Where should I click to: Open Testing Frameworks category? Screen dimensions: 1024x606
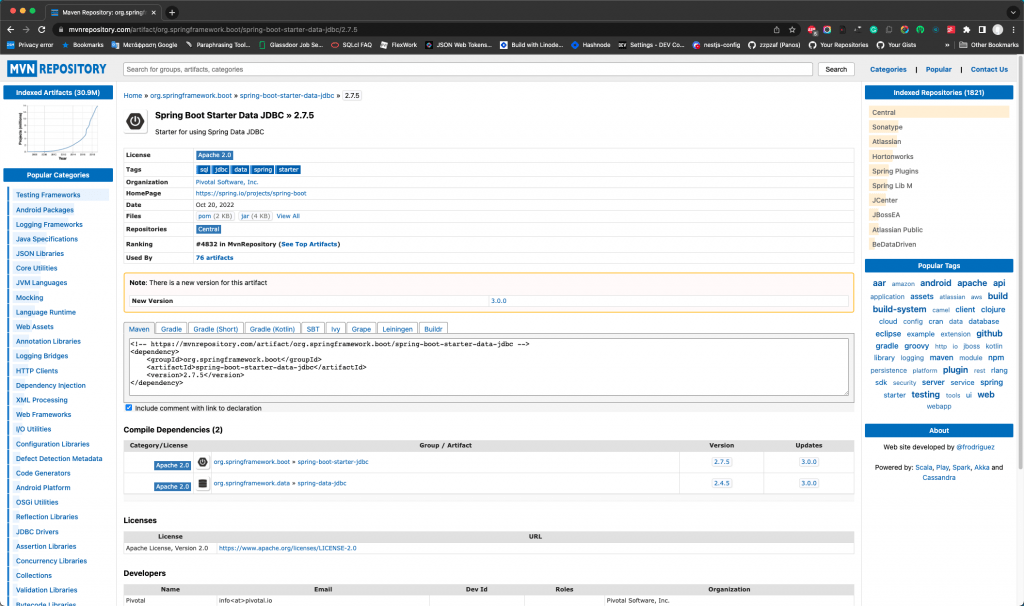tap(48, 195)
